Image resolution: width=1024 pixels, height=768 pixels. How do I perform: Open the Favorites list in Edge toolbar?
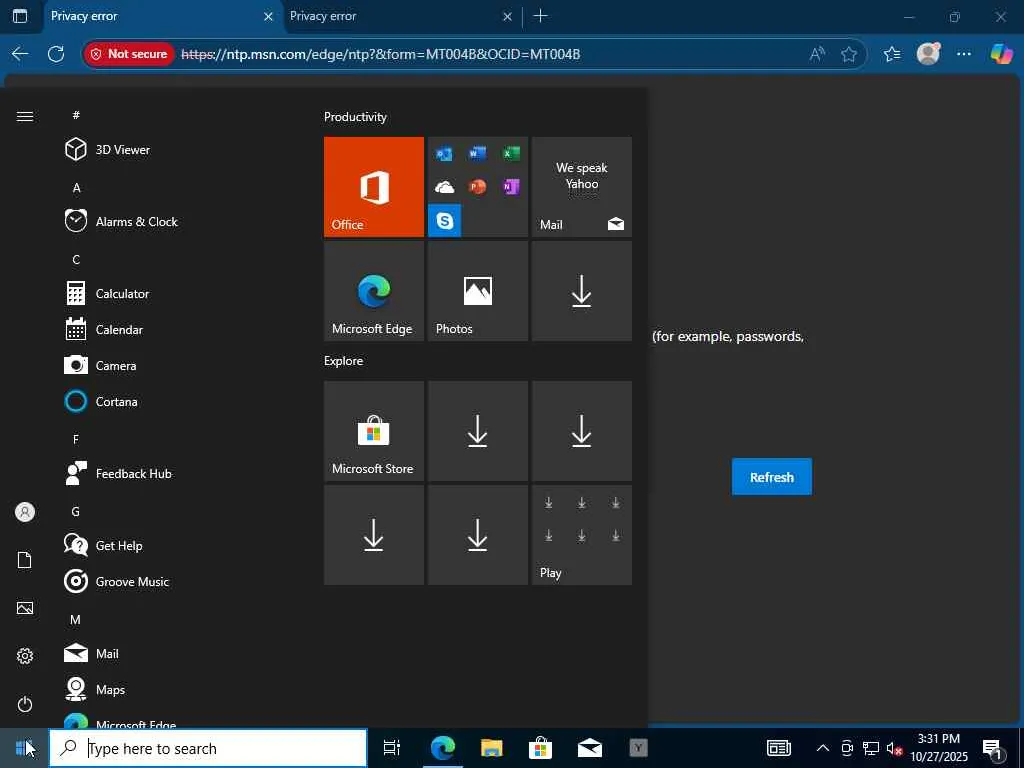click(892, 54)
